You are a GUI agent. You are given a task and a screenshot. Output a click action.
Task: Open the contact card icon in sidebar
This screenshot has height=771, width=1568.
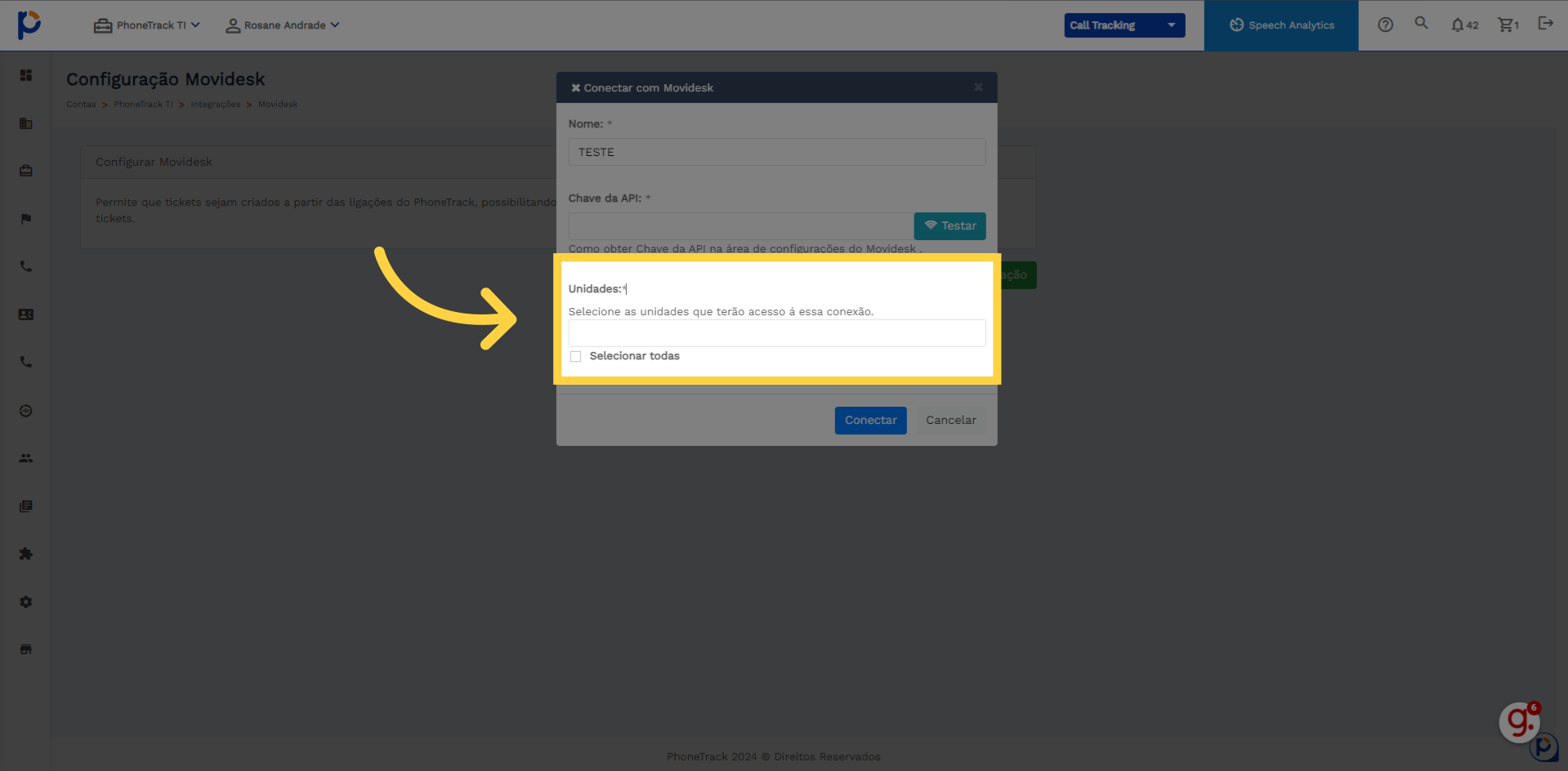click(x=26, y=314)
